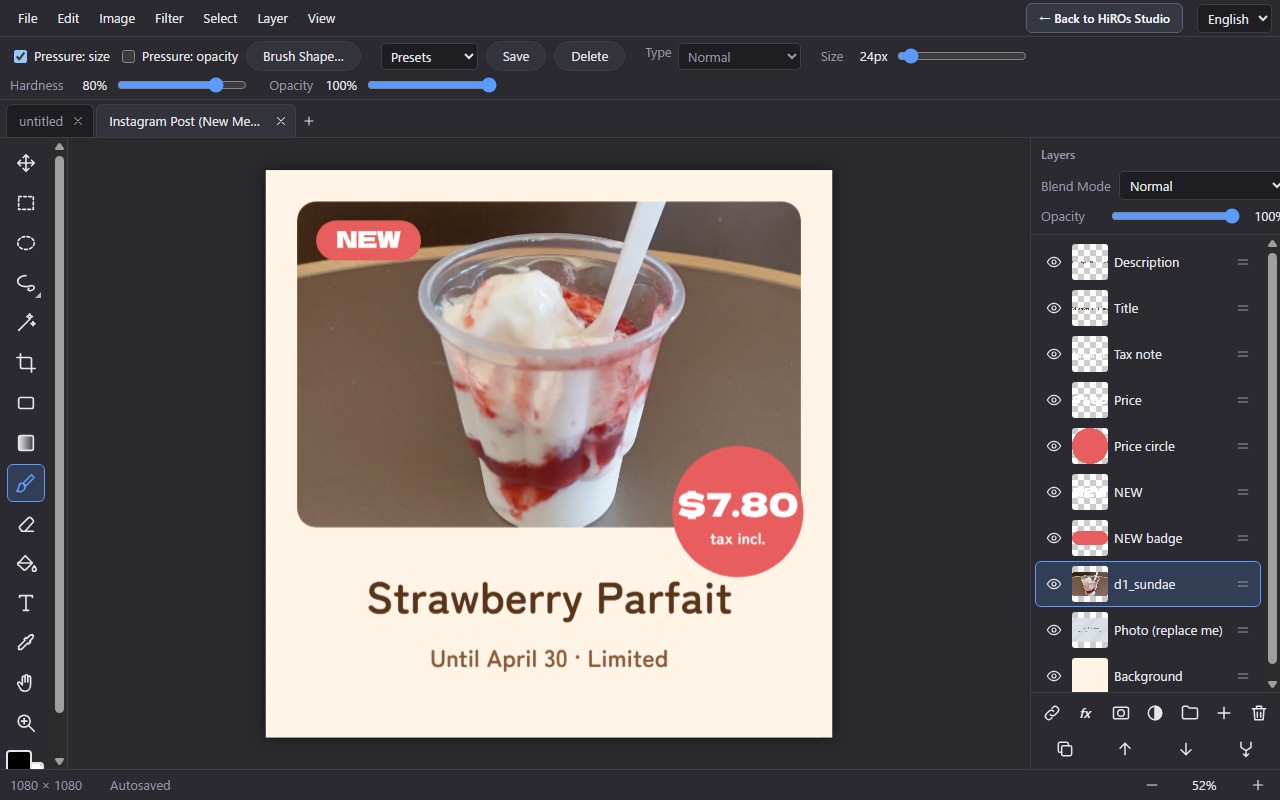Select the Crop tool
Screen dimensions: 1280x800
(x=26, y=363)
